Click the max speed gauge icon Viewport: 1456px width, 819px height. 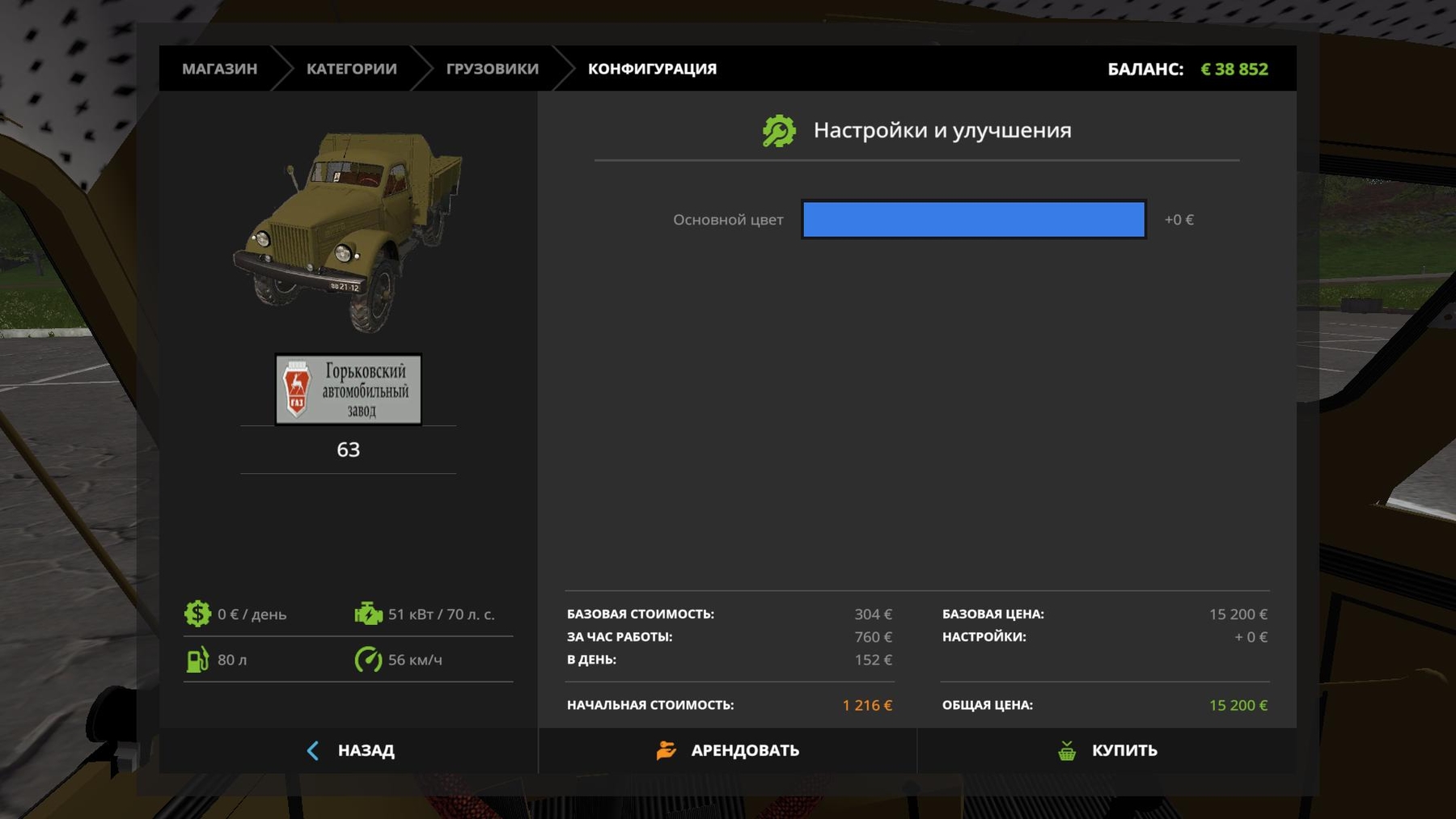368,660
